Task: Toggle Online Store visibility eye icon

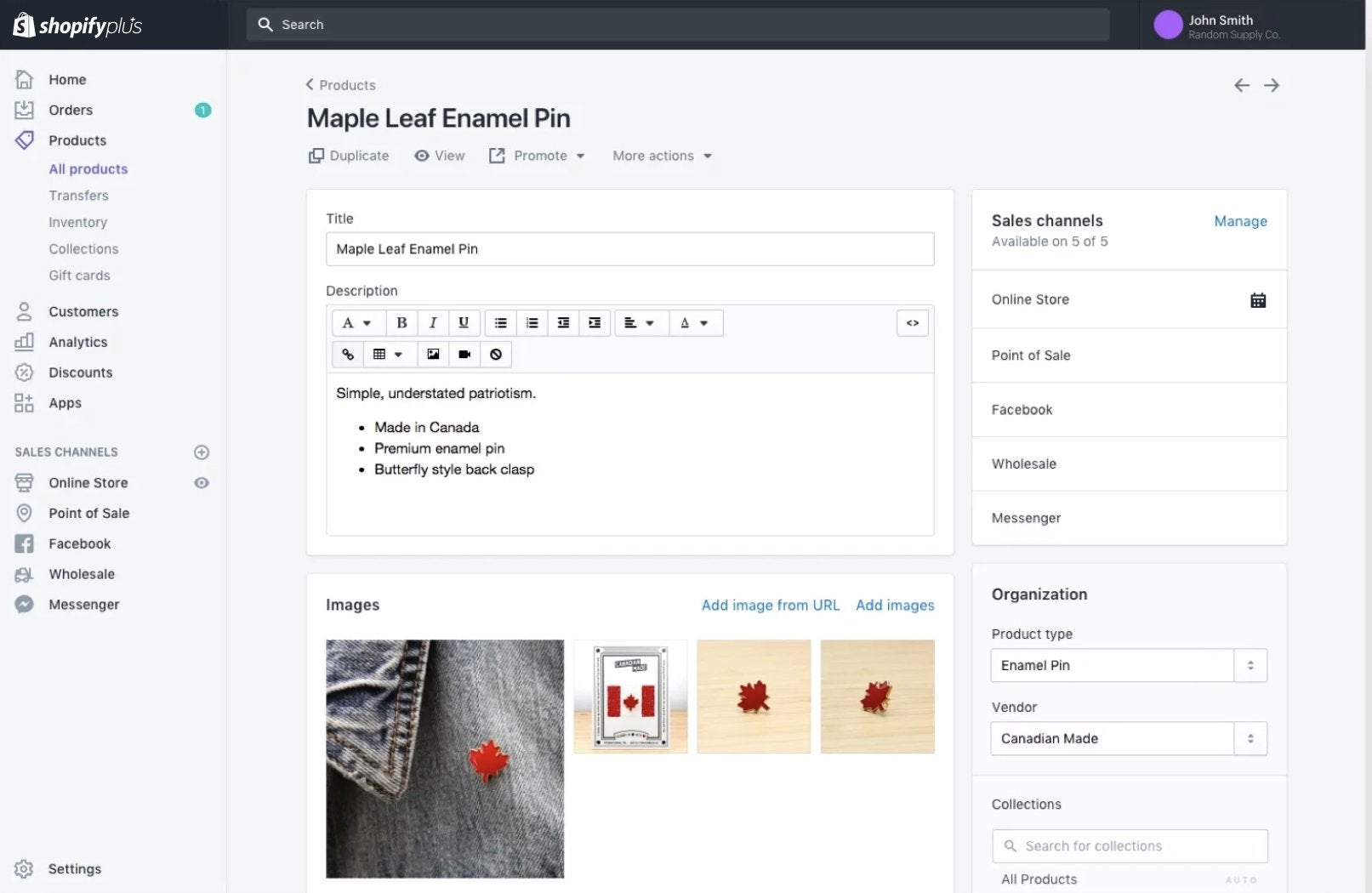Action: [x=202, y=483]
